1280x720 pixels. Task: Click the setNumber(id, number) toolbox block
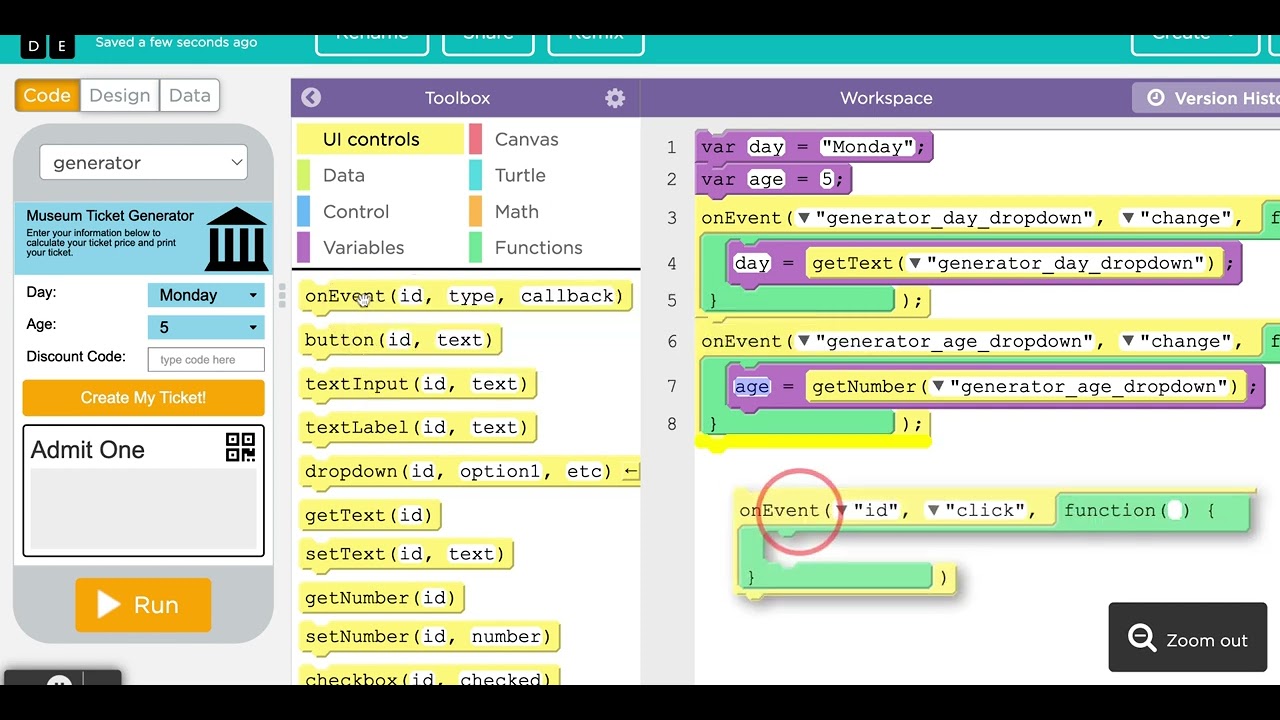click(428, 637)
